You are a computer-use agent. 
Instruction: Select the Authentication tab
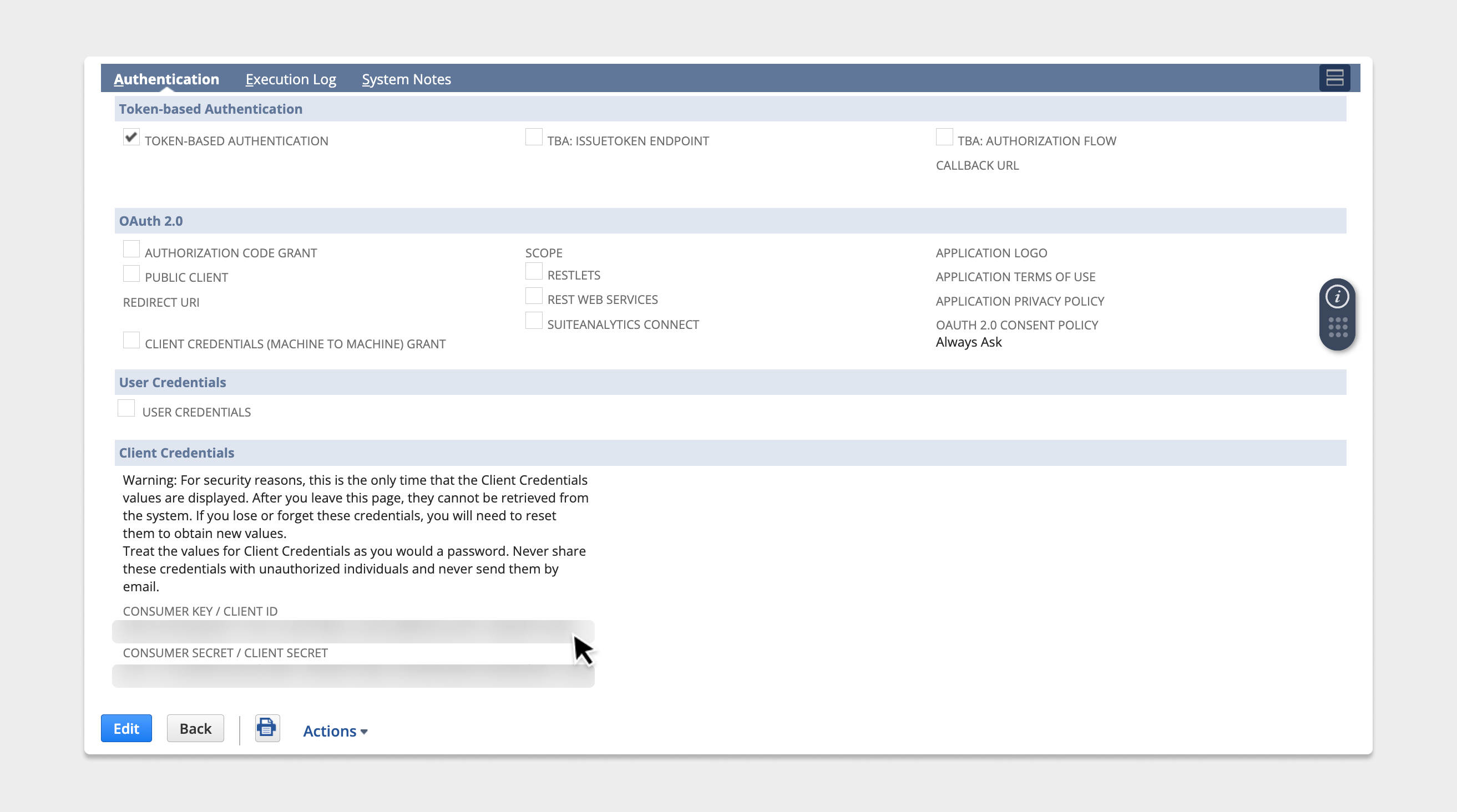coord(166,79)
